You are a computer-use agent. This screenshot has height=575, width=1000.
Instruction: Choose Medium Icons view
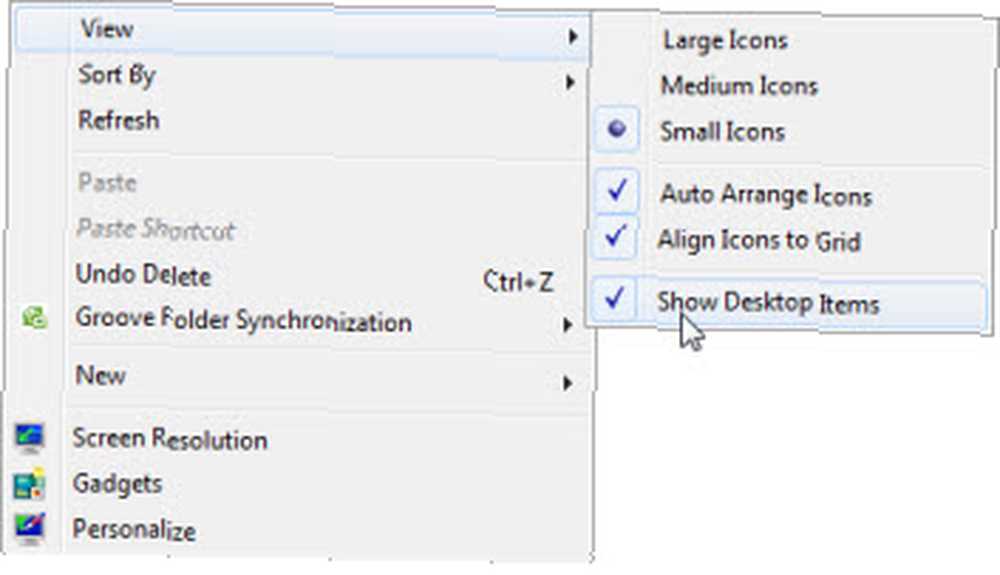[x=739, y=86]
